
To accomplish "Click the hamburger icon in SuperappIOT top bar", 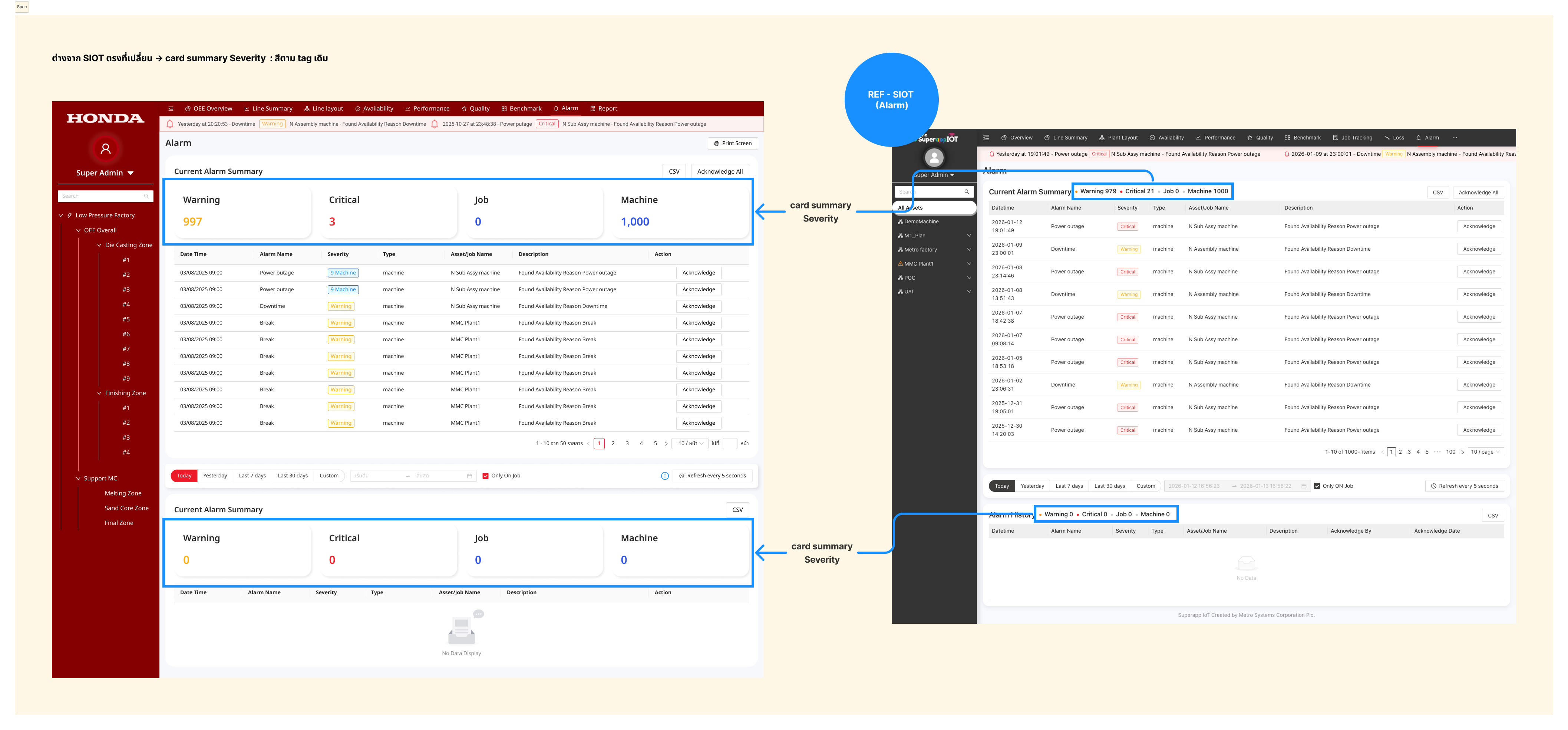I will [986, 138].
